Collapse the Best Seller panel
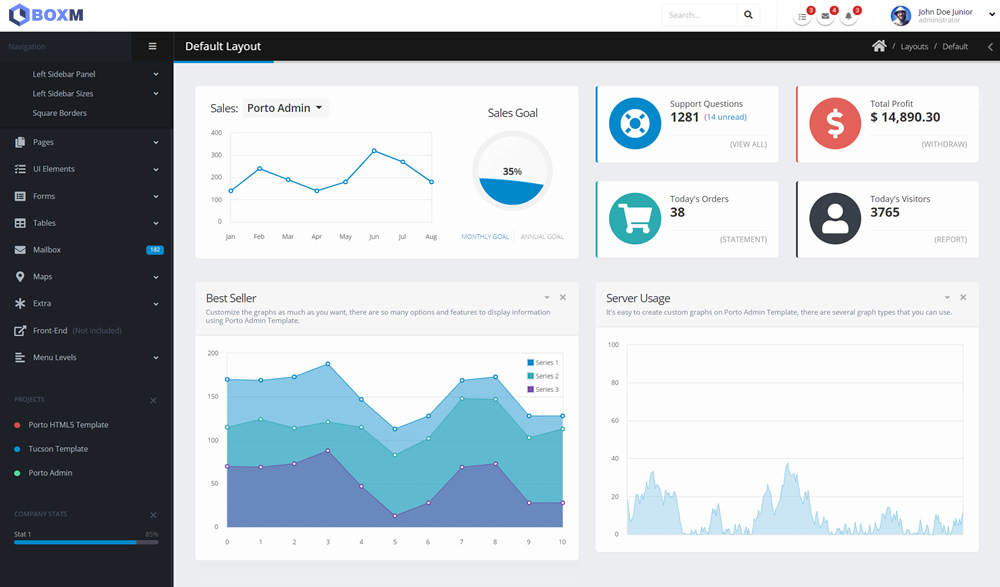Screen dimensions: 1000x587 547,298
